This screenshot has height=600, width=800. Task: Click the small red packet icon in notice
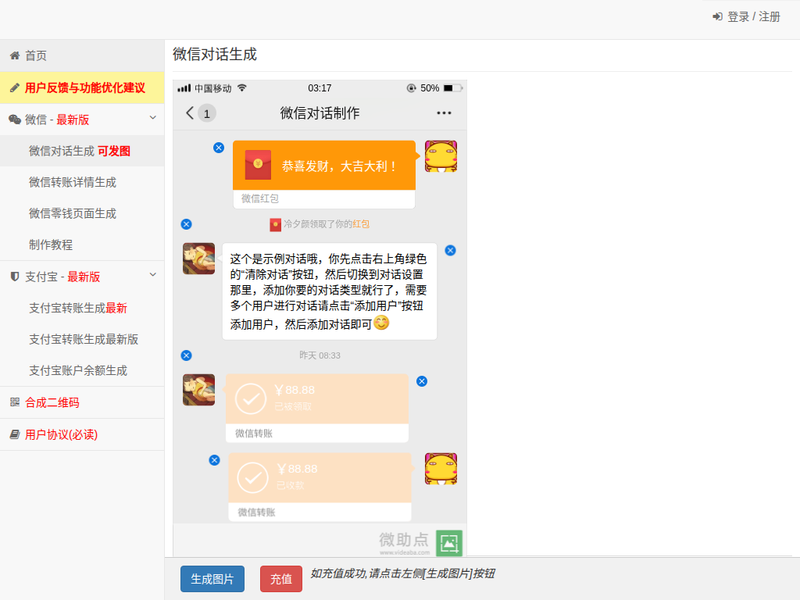point(275,224)
